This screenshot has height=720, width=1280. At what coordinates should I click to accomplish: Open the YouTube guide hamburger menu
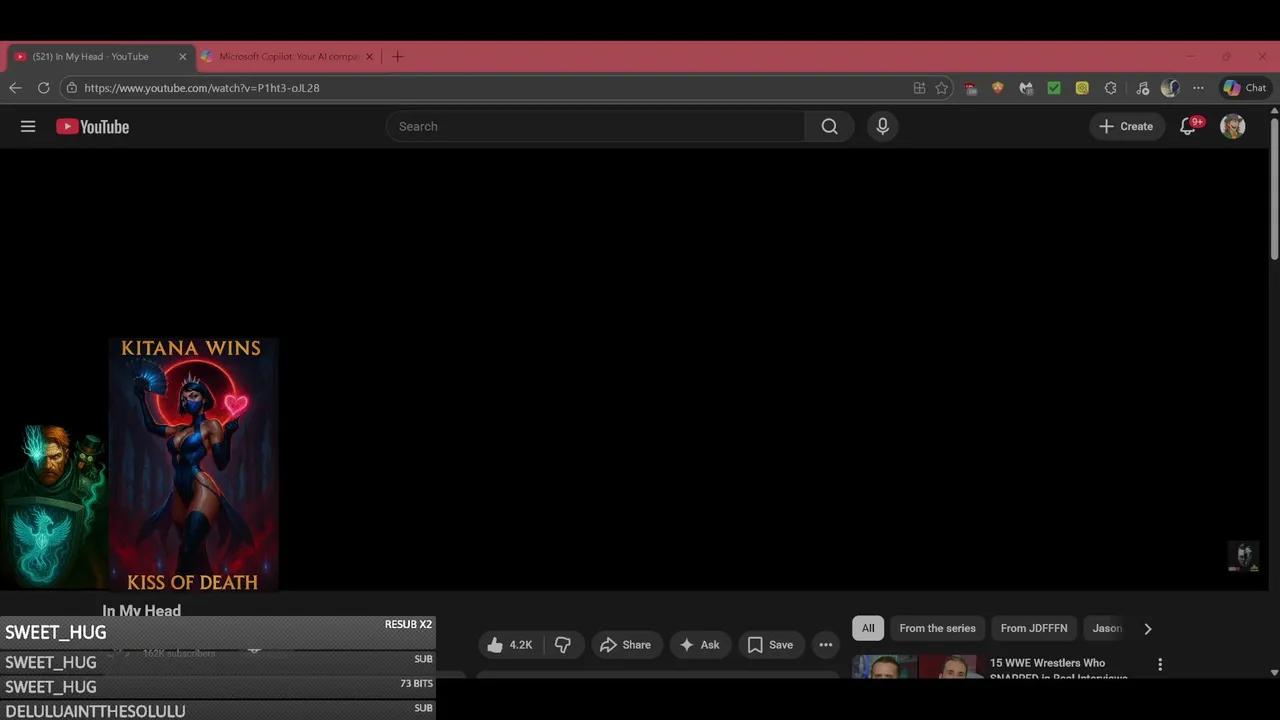pyautogui.click(x=28, y=126)
